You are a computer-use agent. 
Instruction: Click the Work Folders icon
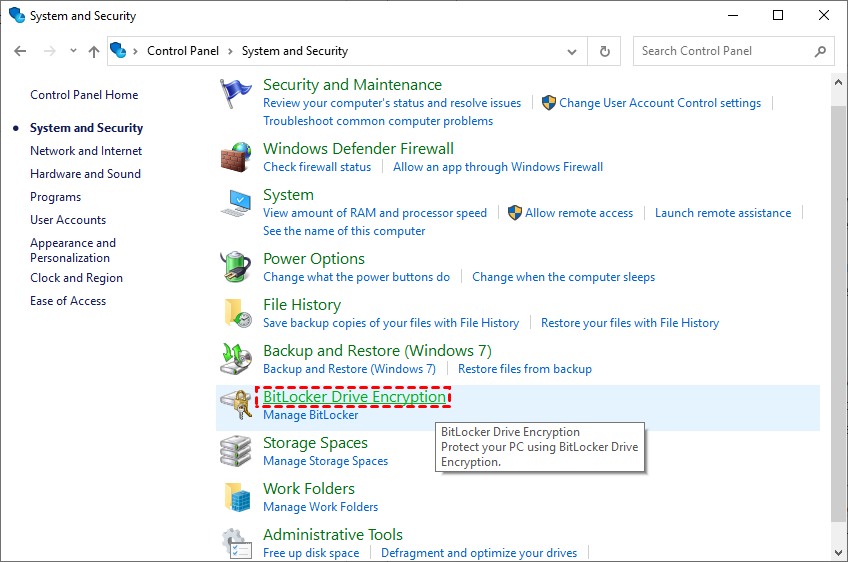[236, 497]
